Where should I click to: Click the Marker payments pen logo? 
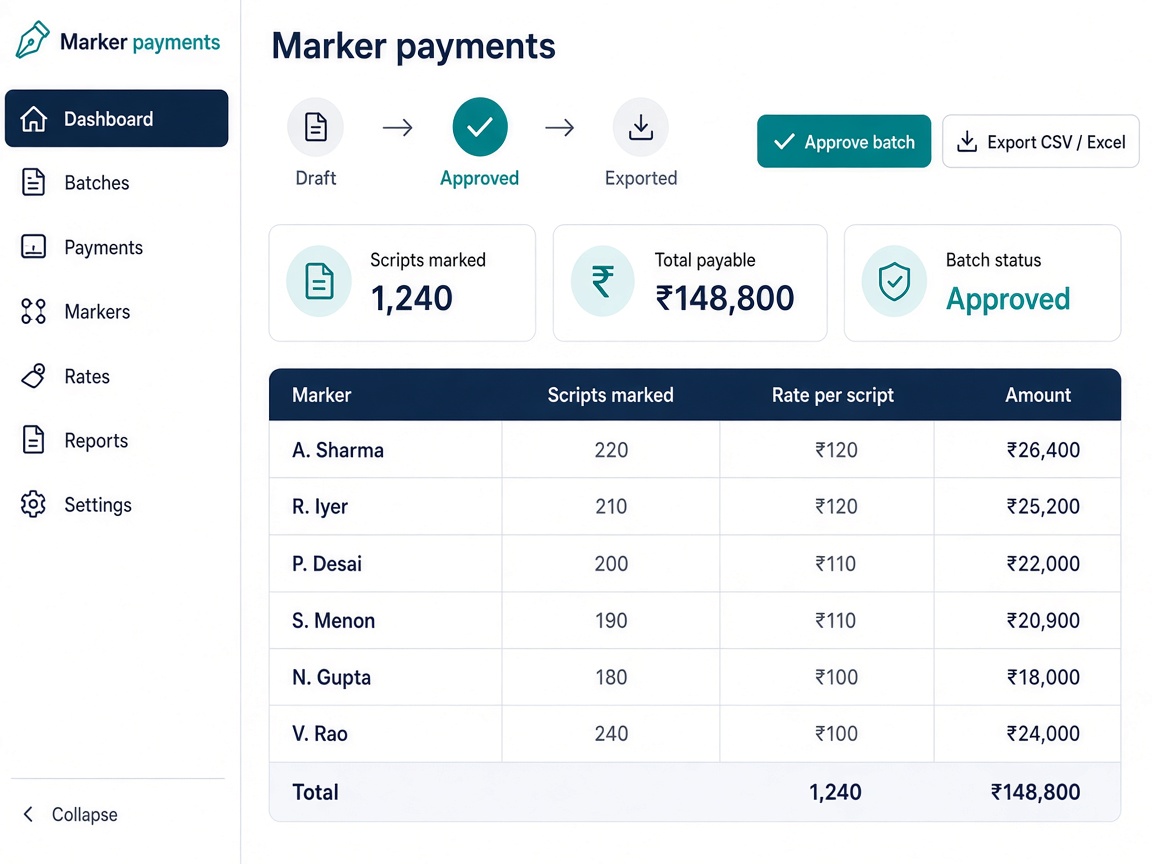click(32, 40)
